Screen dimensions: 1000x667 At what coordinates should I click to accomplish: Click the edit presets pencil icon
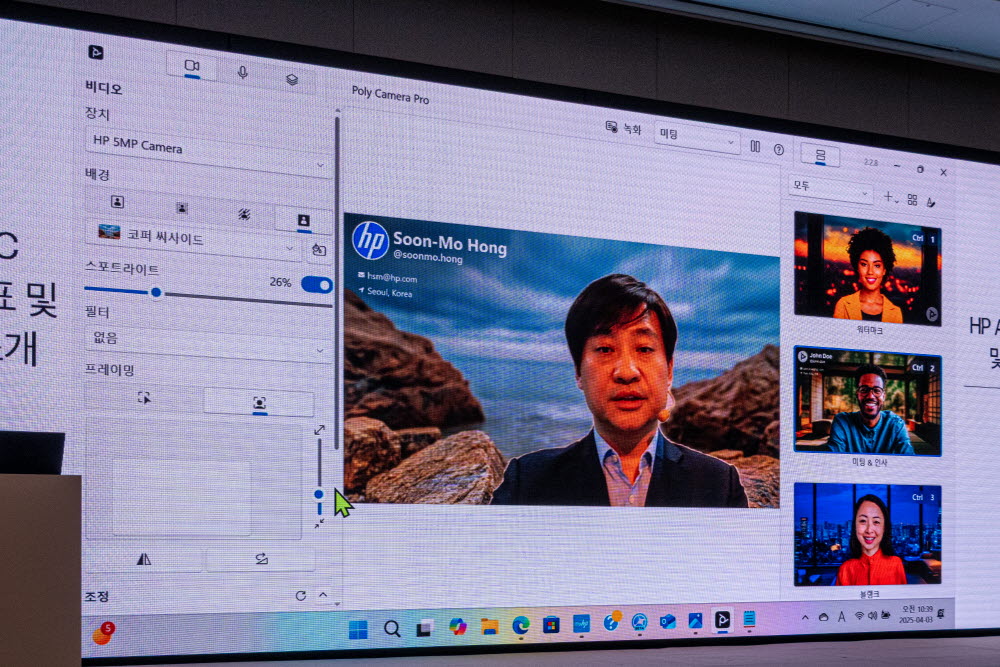tap(931, 203)
